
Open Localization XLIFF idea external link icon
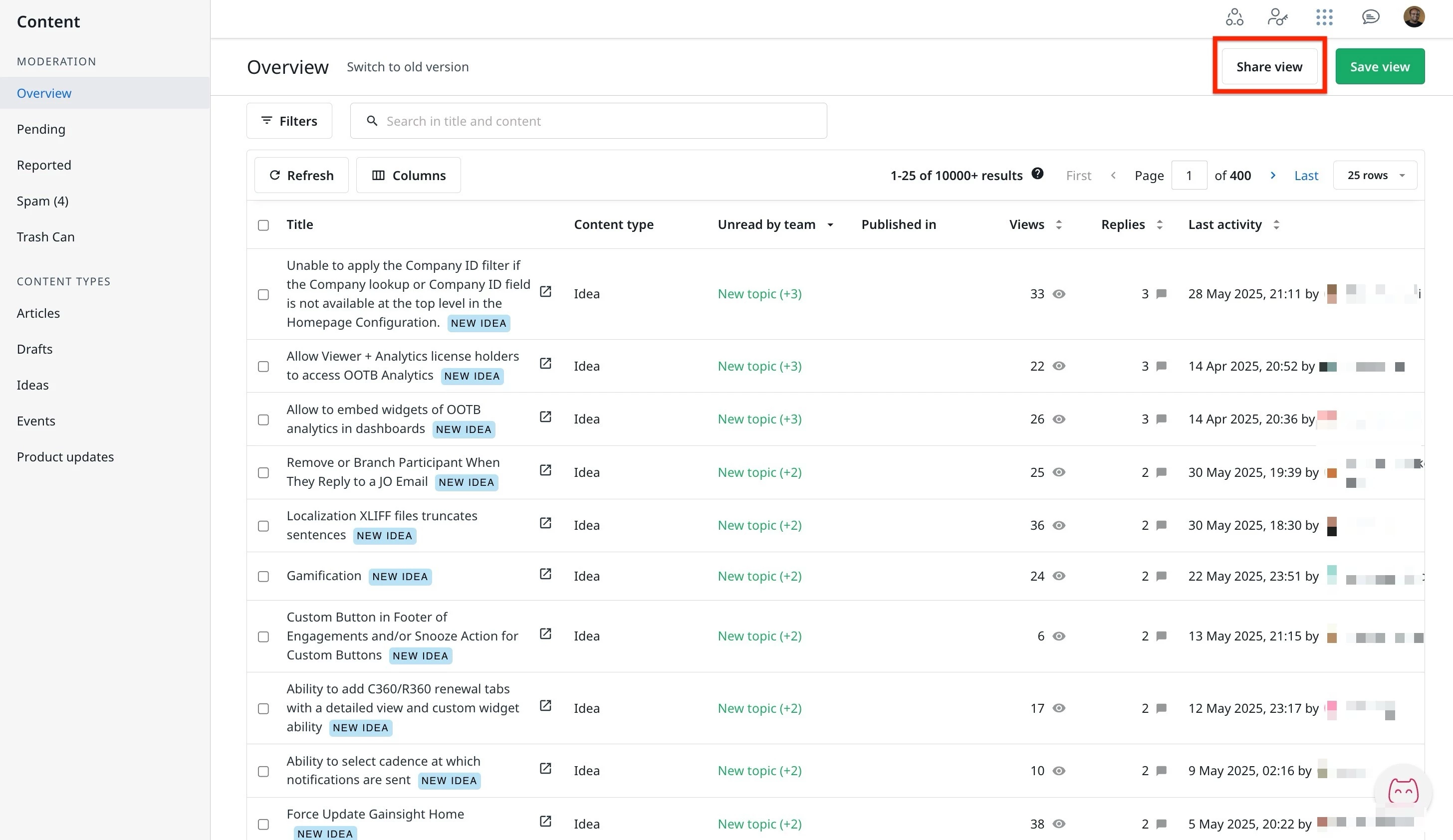coord(545,523)
